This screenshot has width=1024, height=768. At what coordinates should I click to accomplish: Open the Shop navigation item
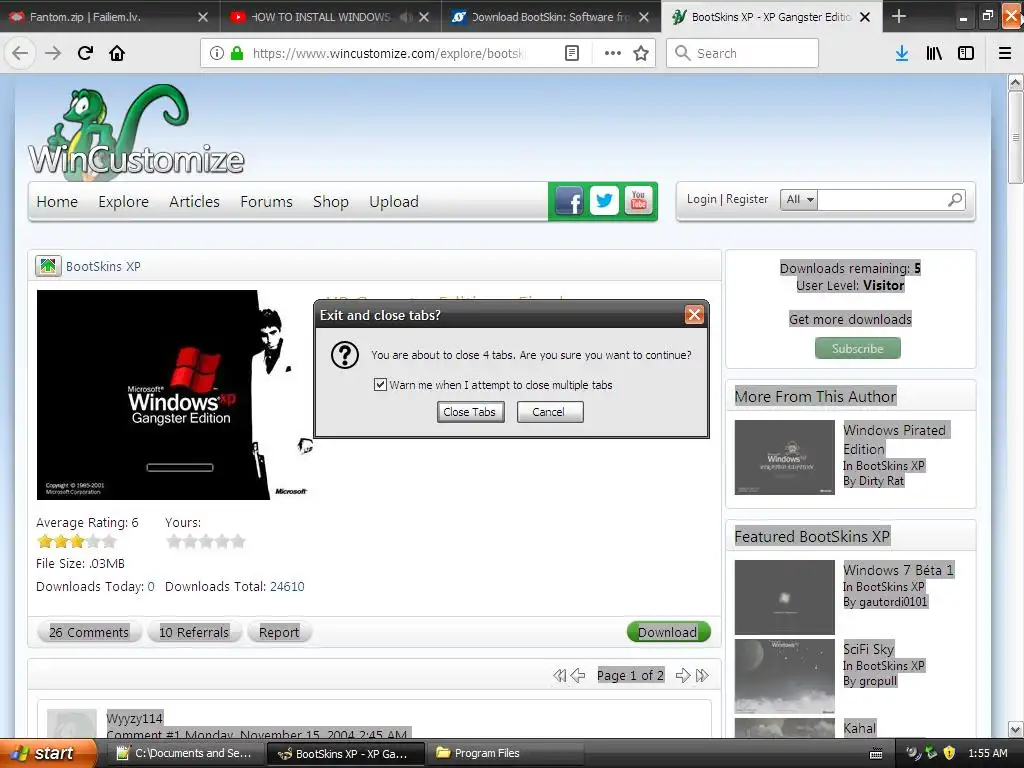tap(330, 202)
